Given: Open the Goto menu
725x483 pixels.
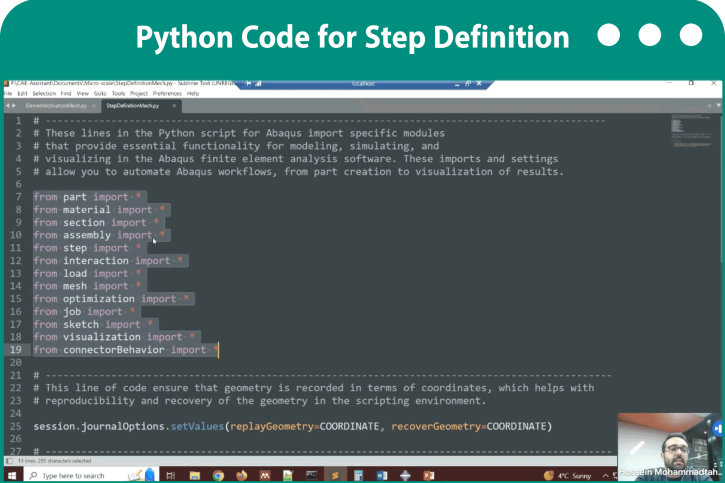Looking at the screenshot, I should point(100,93).
